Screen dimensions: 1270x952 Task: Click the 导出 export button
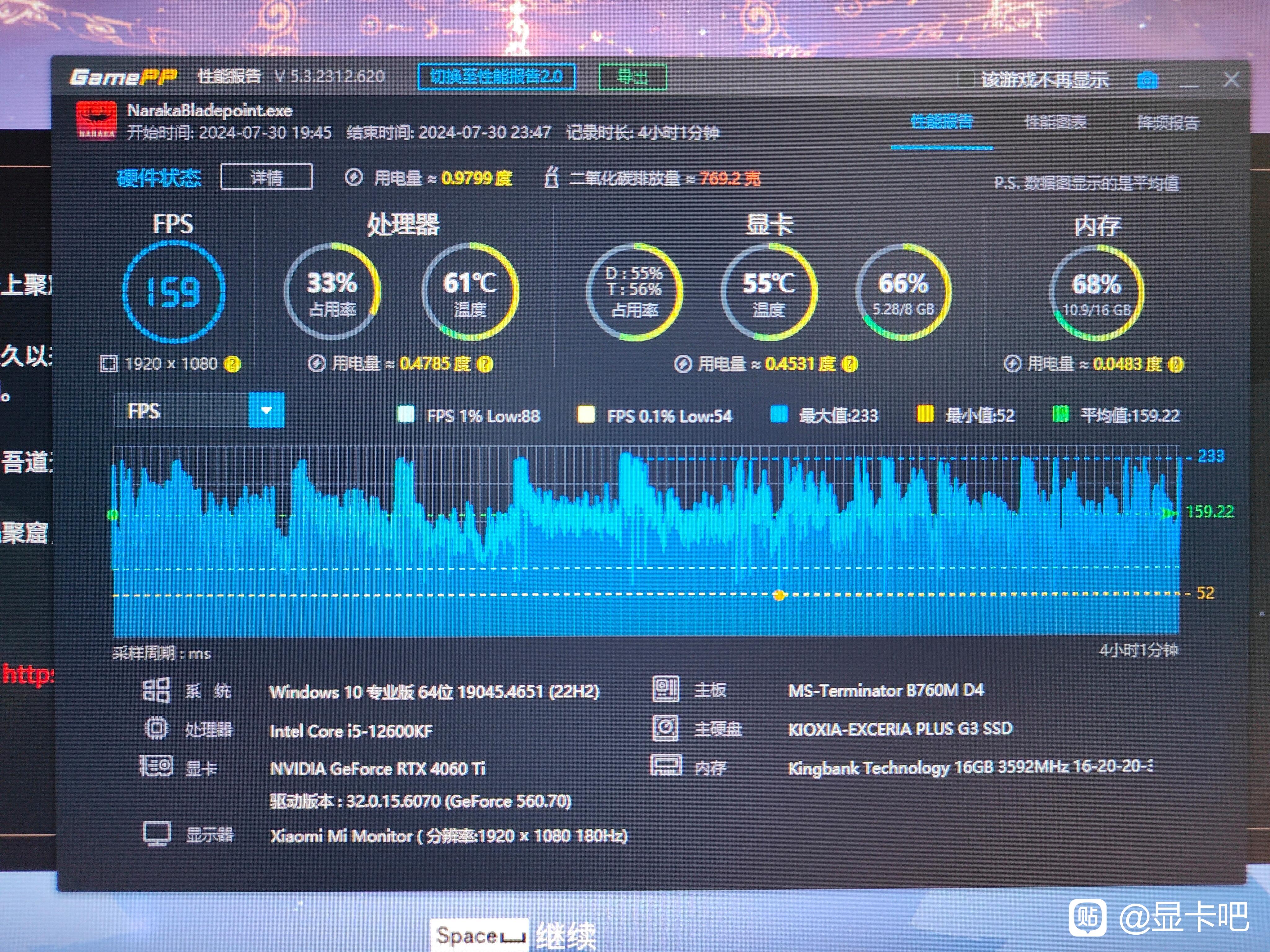click(x=632, y=77)
